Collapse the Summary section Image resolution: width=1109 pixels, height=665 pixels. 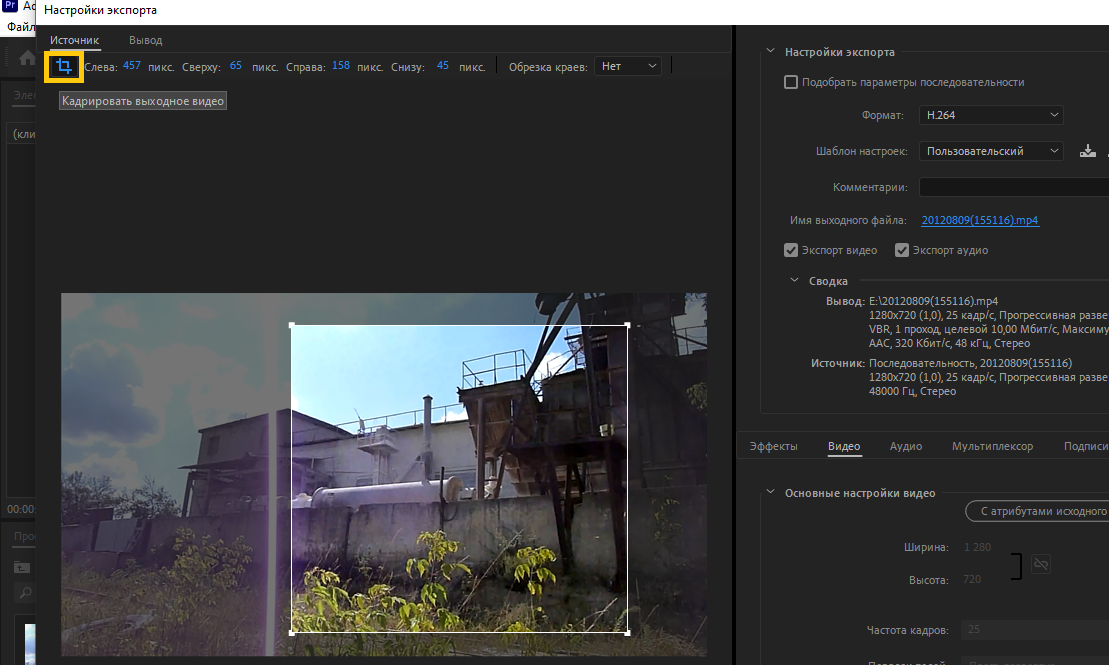pos(794,280)
